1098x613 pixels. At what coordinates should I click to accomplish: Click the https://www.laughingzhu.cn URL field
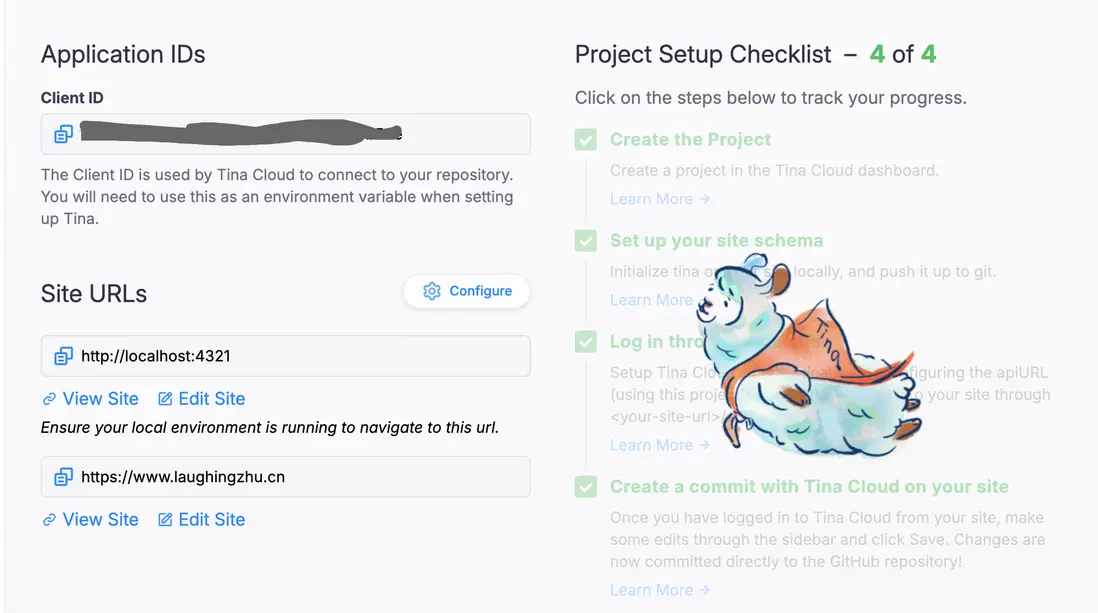pyautogui.click(x=300, y=477)
